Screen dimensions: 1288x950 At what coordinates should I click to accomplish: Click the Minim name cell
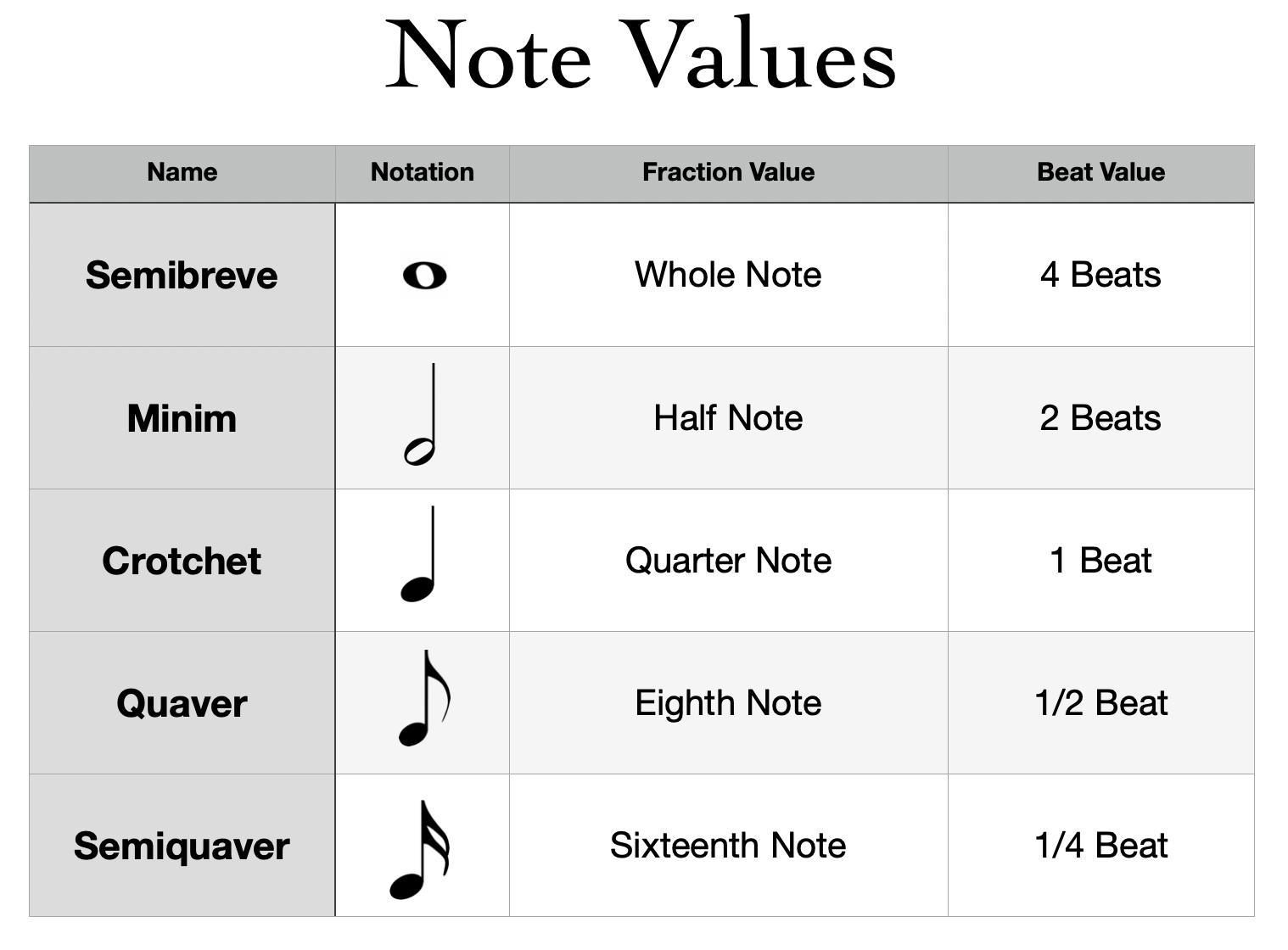tap(182, 418)
